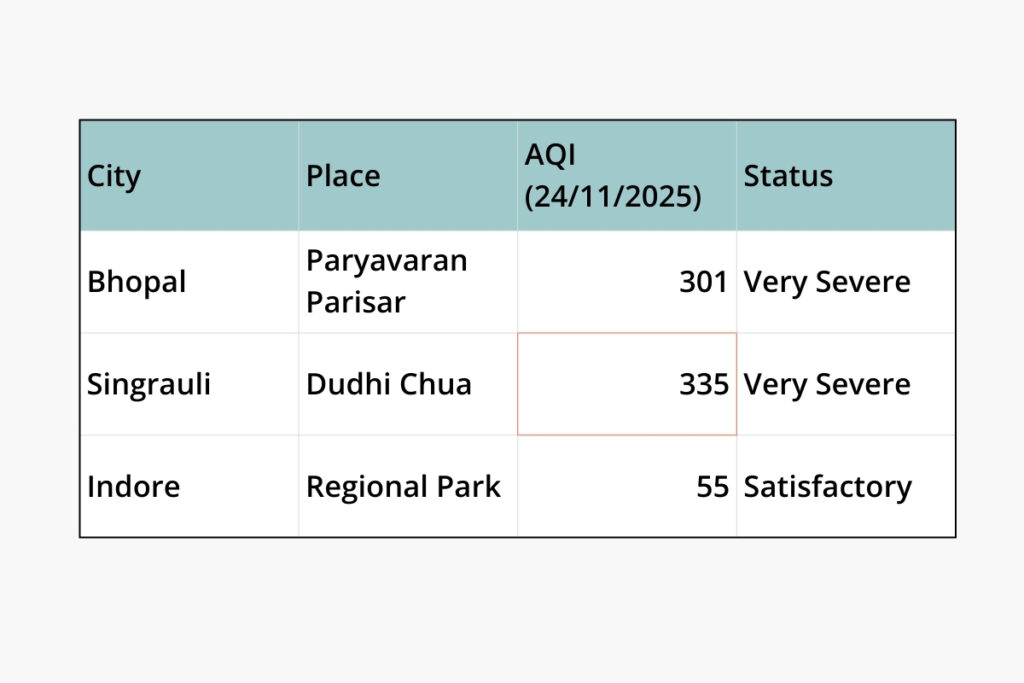Select the Place column header
1024x683 pixels.
pos(343,176)
